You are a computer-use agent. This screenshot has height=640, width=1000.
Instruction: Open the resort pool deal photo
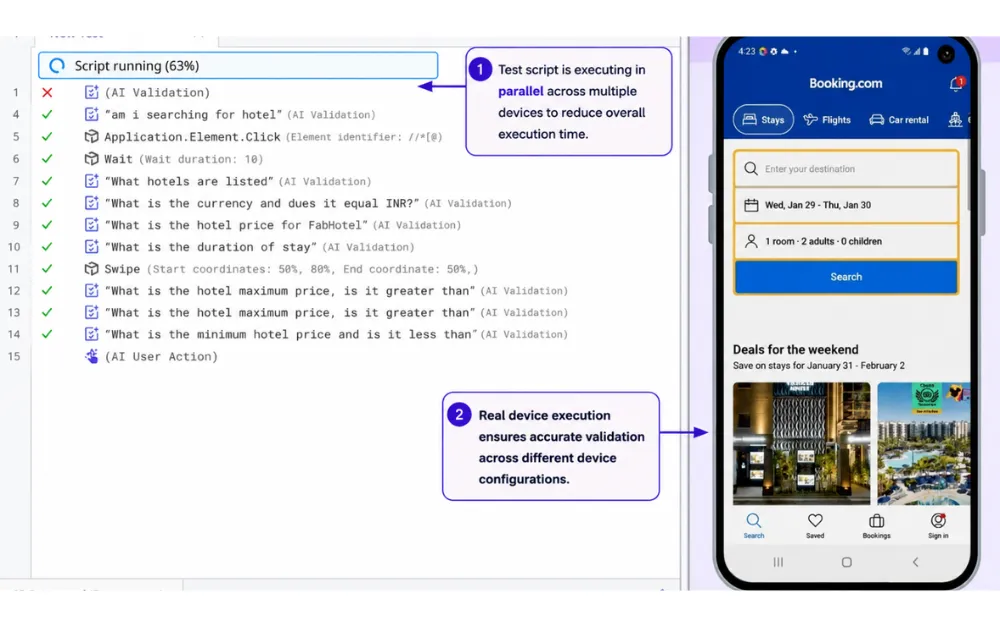point(923,444)
